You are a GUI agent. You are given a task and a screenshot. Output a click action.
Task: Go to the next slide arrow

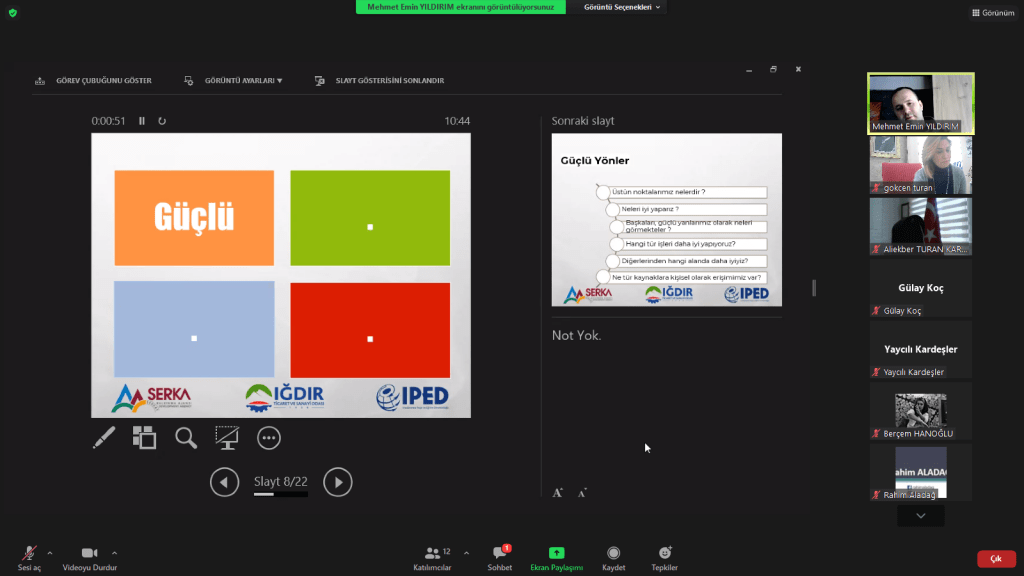(x=338, y=482)
